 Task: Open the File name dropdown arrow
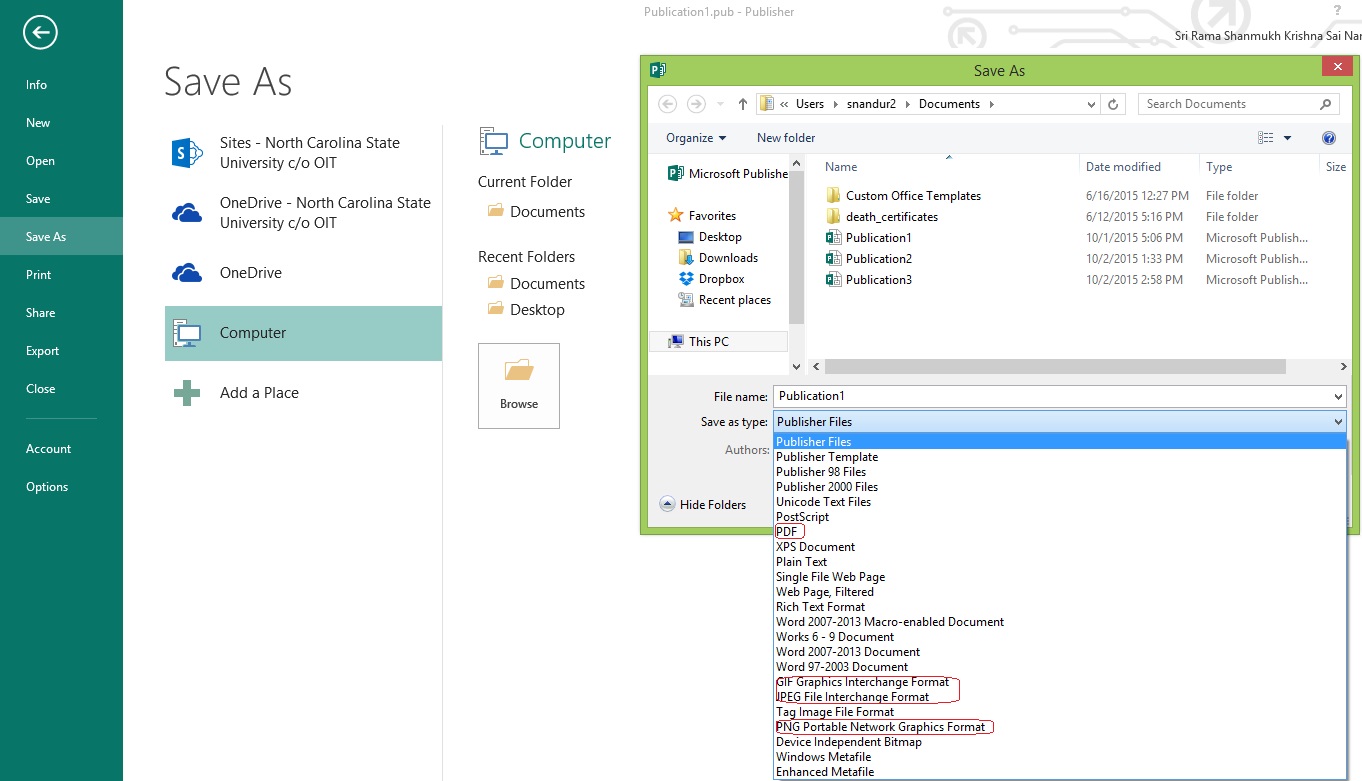[x=1339, y=397]
